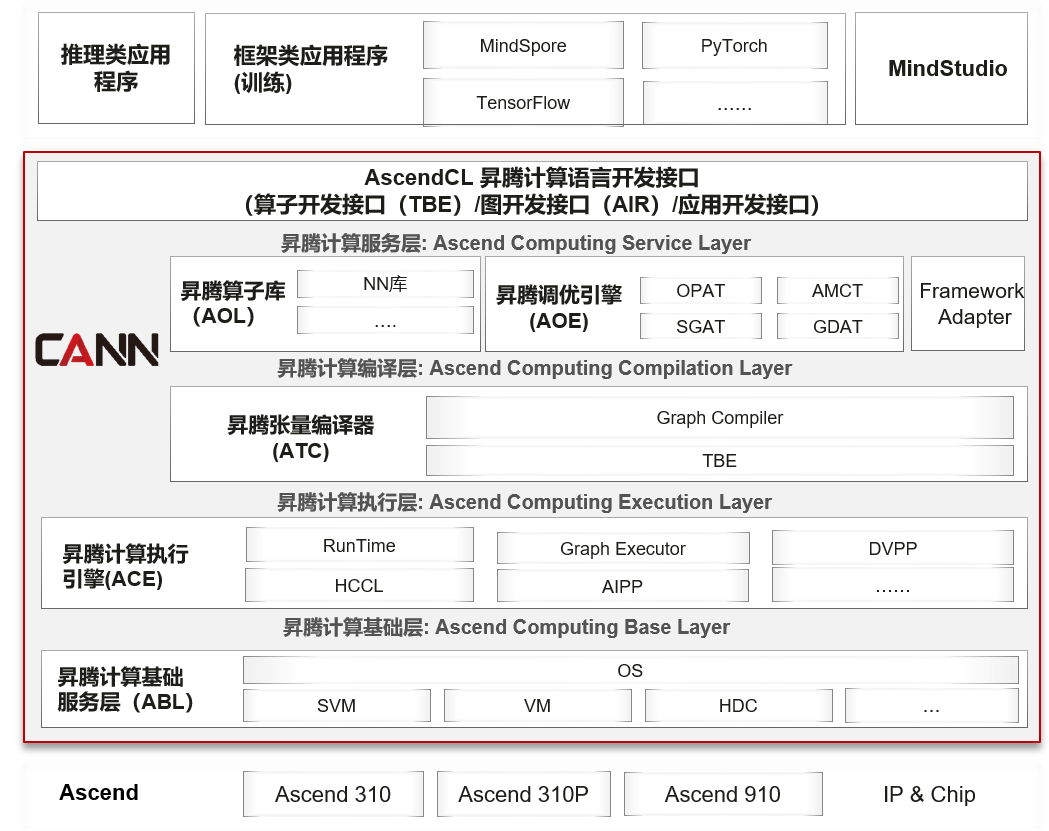Viewport: 1049px width, 831px height.
Task: Click the DVPP box
Action: [x=893, y=549]
